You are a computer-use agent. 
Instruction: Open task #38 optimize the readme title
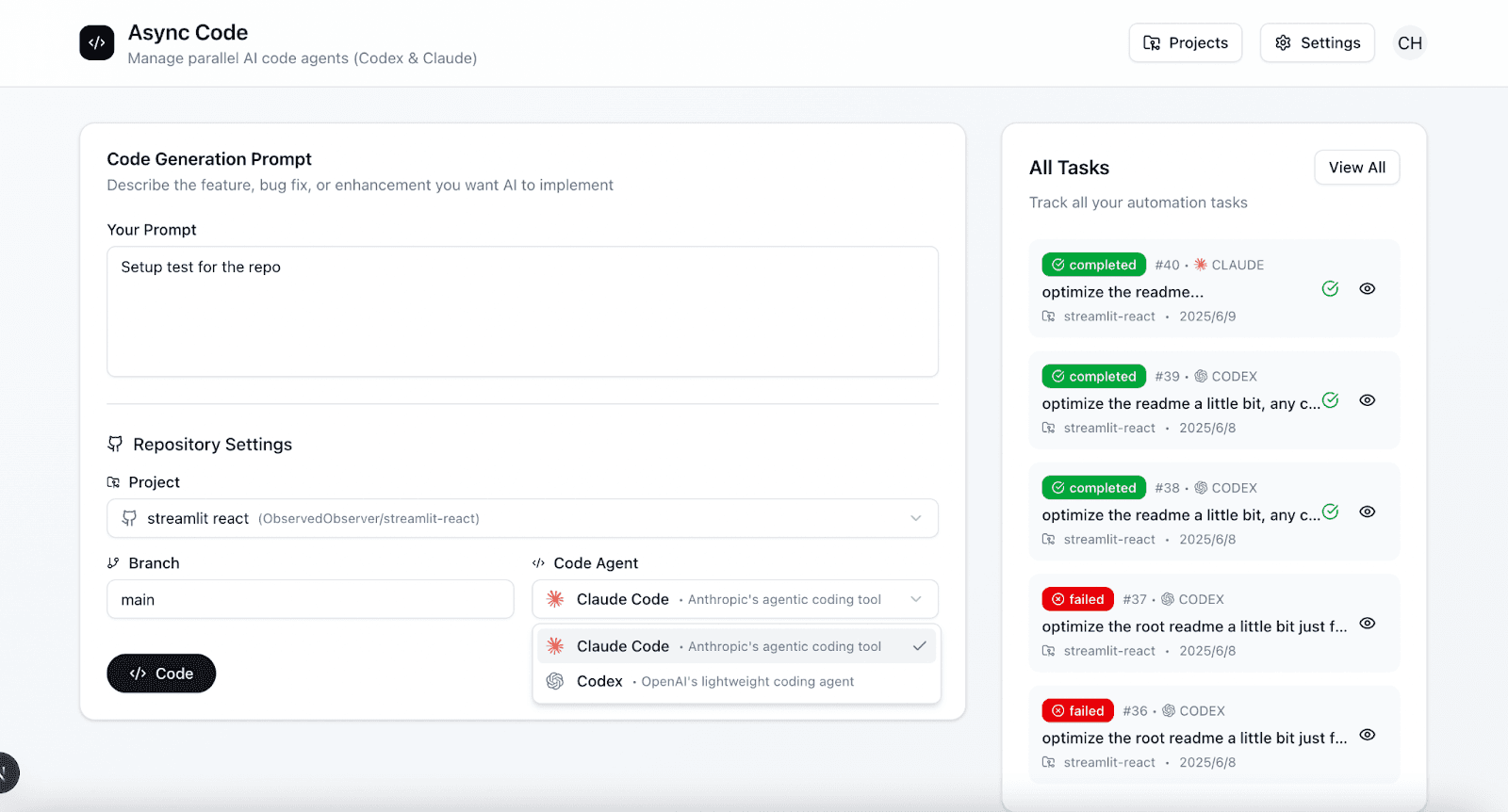pos(1181,515)
